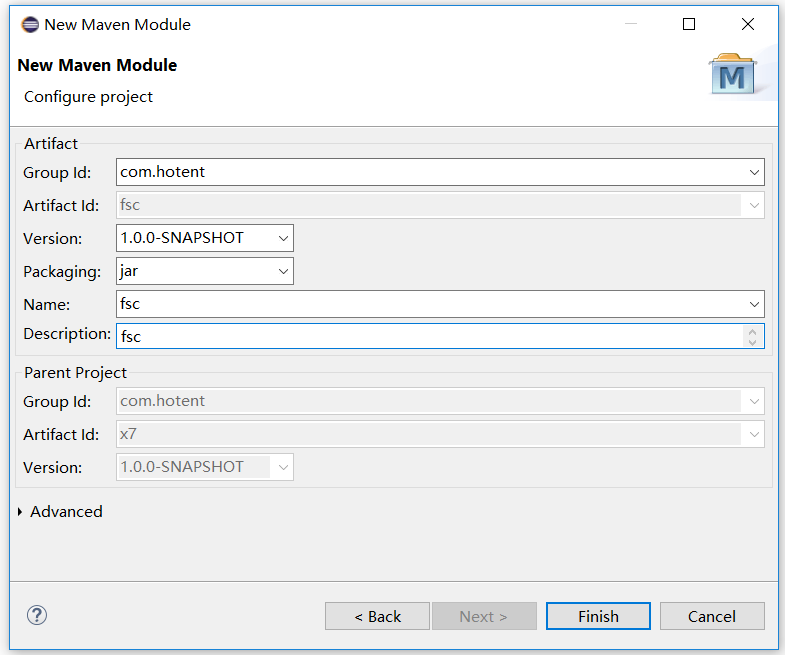Click the Description text field
785x655 pixels.
[x=431, y=336]
